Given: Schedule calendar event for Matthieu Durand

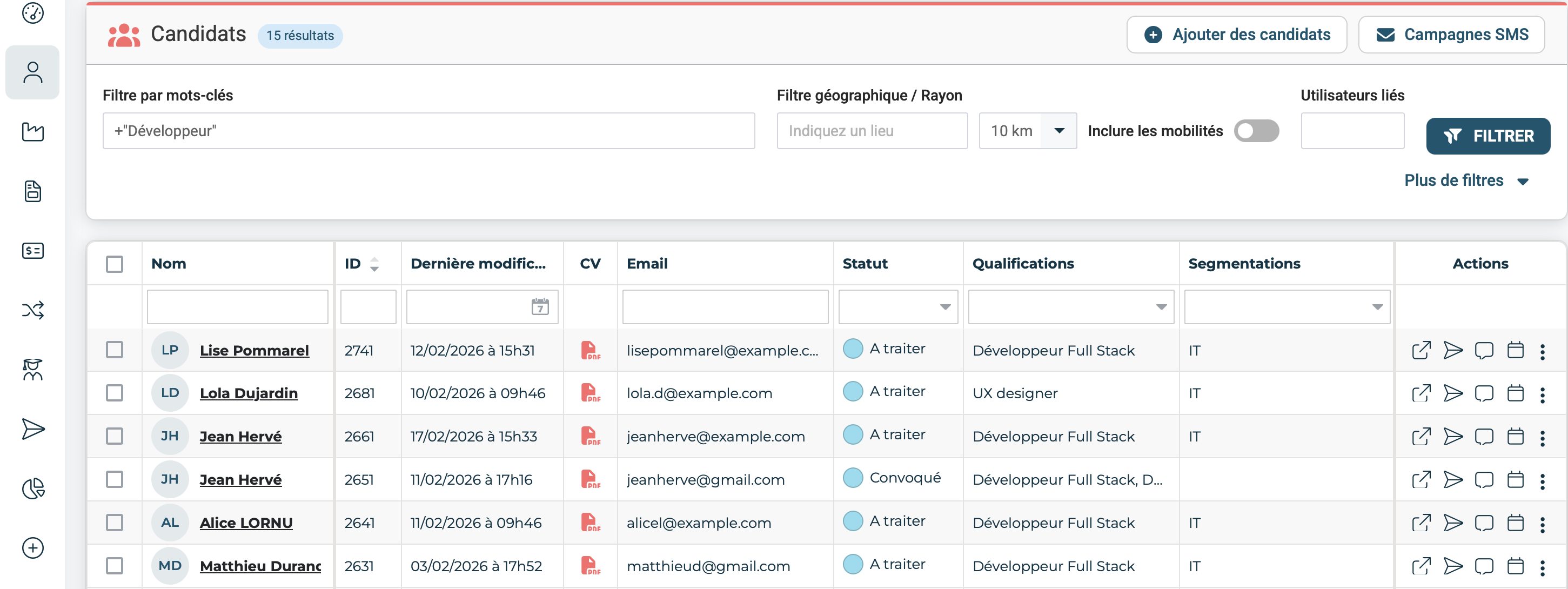Looking at the screenshot, I should [x=1515, y=566].
